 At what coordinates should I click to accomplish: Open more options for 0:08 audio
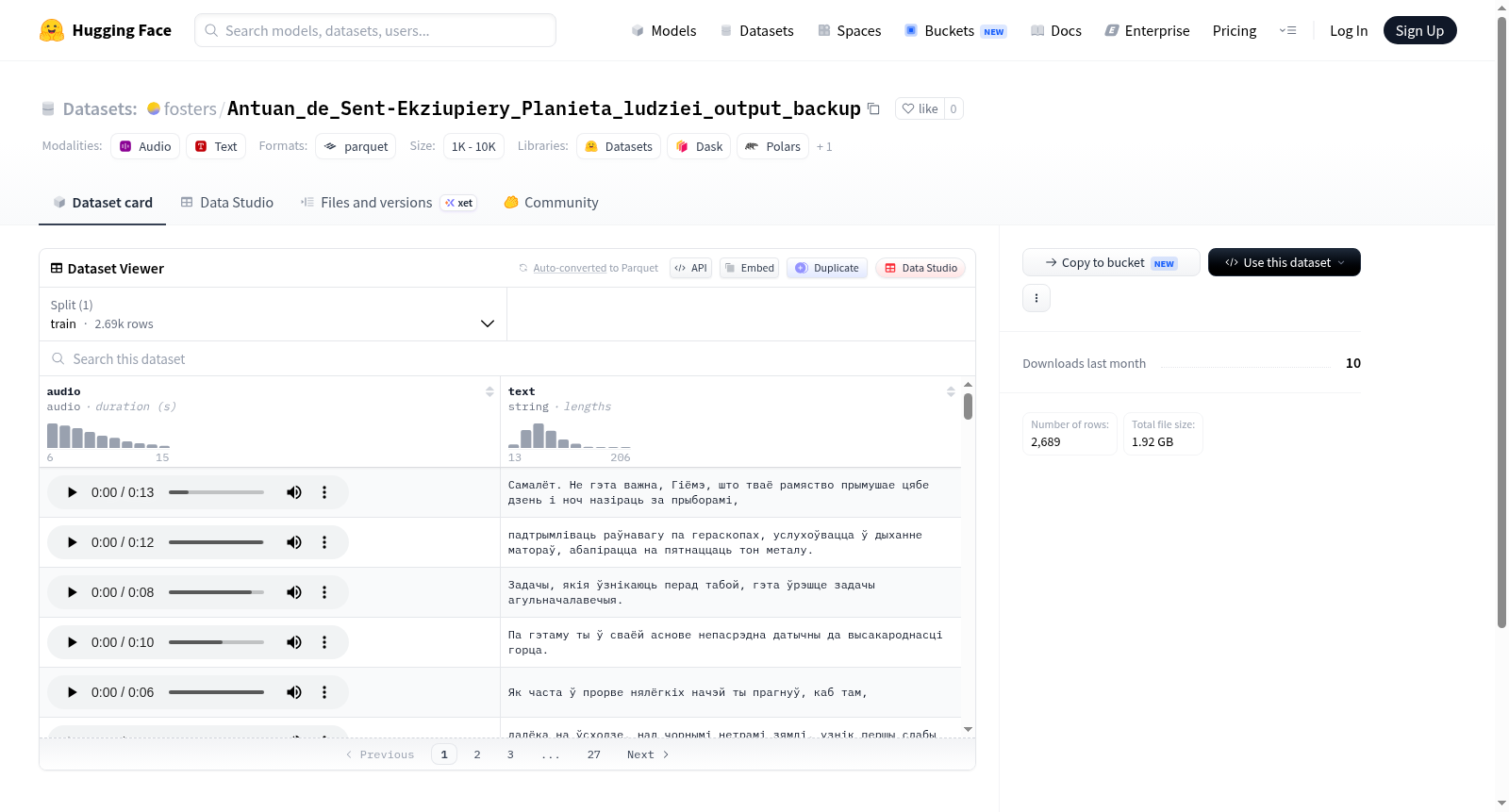pos(324,592)
